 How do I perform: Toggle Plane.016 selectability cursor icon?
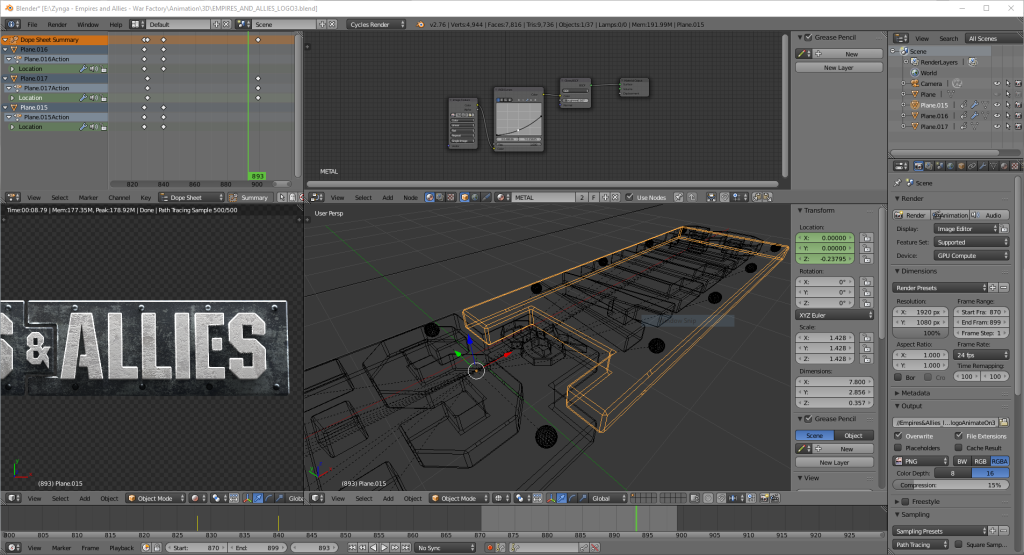[x=1007, y=116]
